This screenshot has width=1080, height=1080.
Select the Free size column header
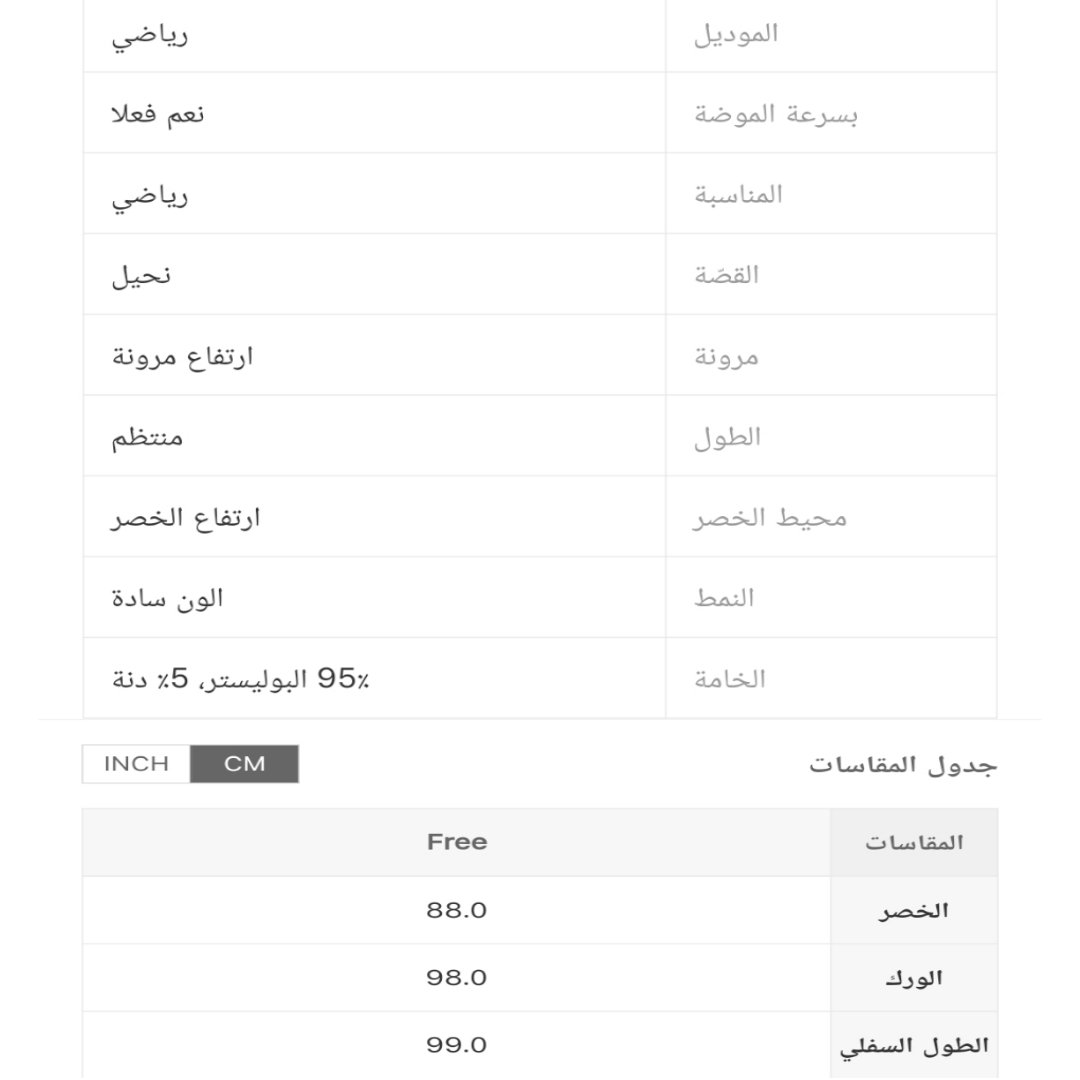click(457, 842)
